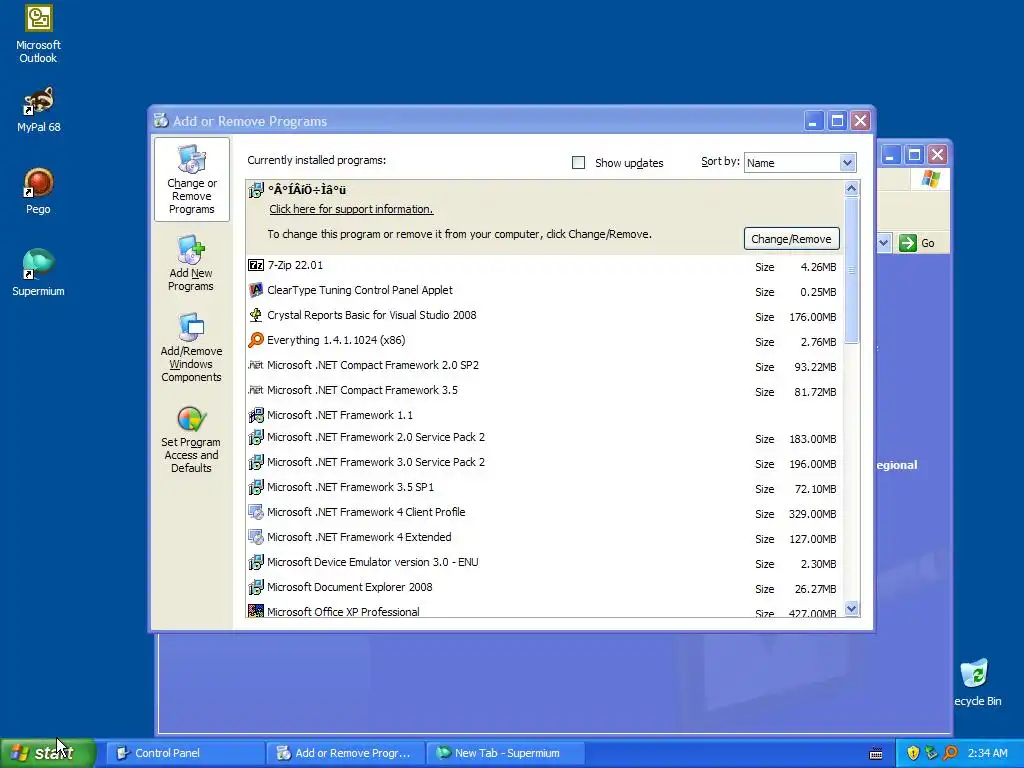Select the .NET Framework 3.5 SP1 icon

(256, 487)
